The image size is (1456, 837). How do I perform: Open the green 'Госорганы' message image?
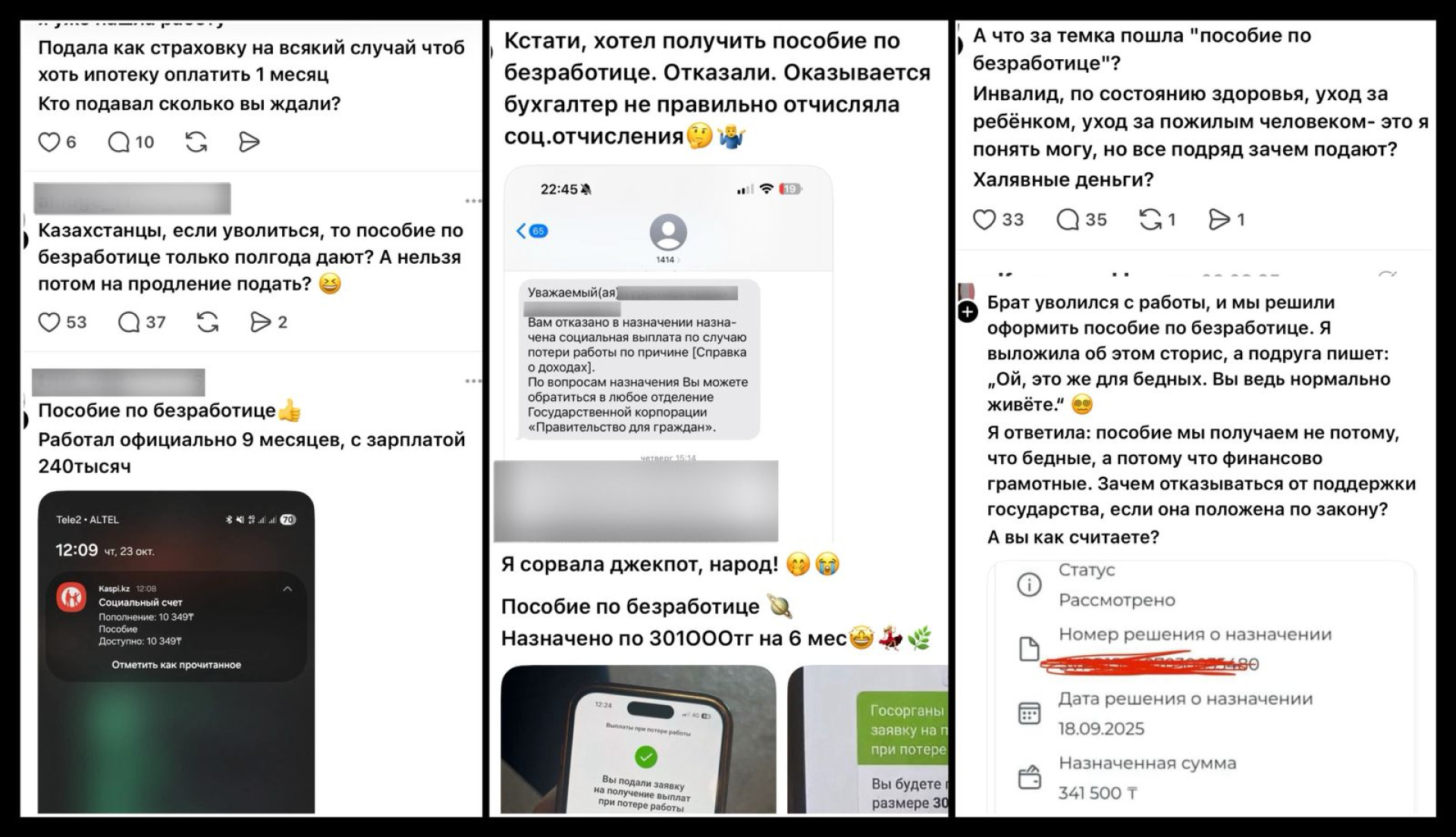click(868, 739)
